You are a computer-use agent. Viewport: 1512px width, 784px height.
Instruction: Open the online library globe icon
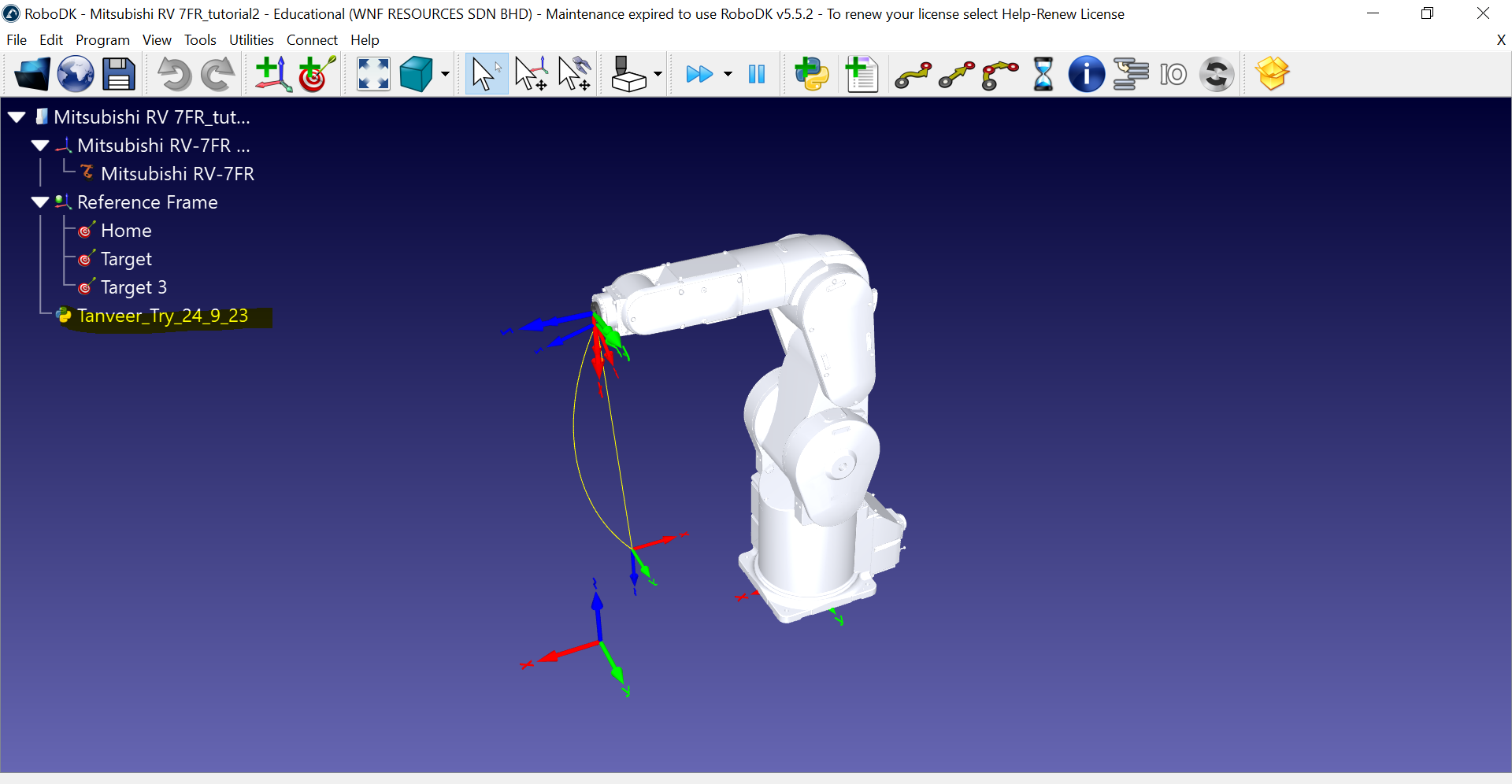[76, 75]
